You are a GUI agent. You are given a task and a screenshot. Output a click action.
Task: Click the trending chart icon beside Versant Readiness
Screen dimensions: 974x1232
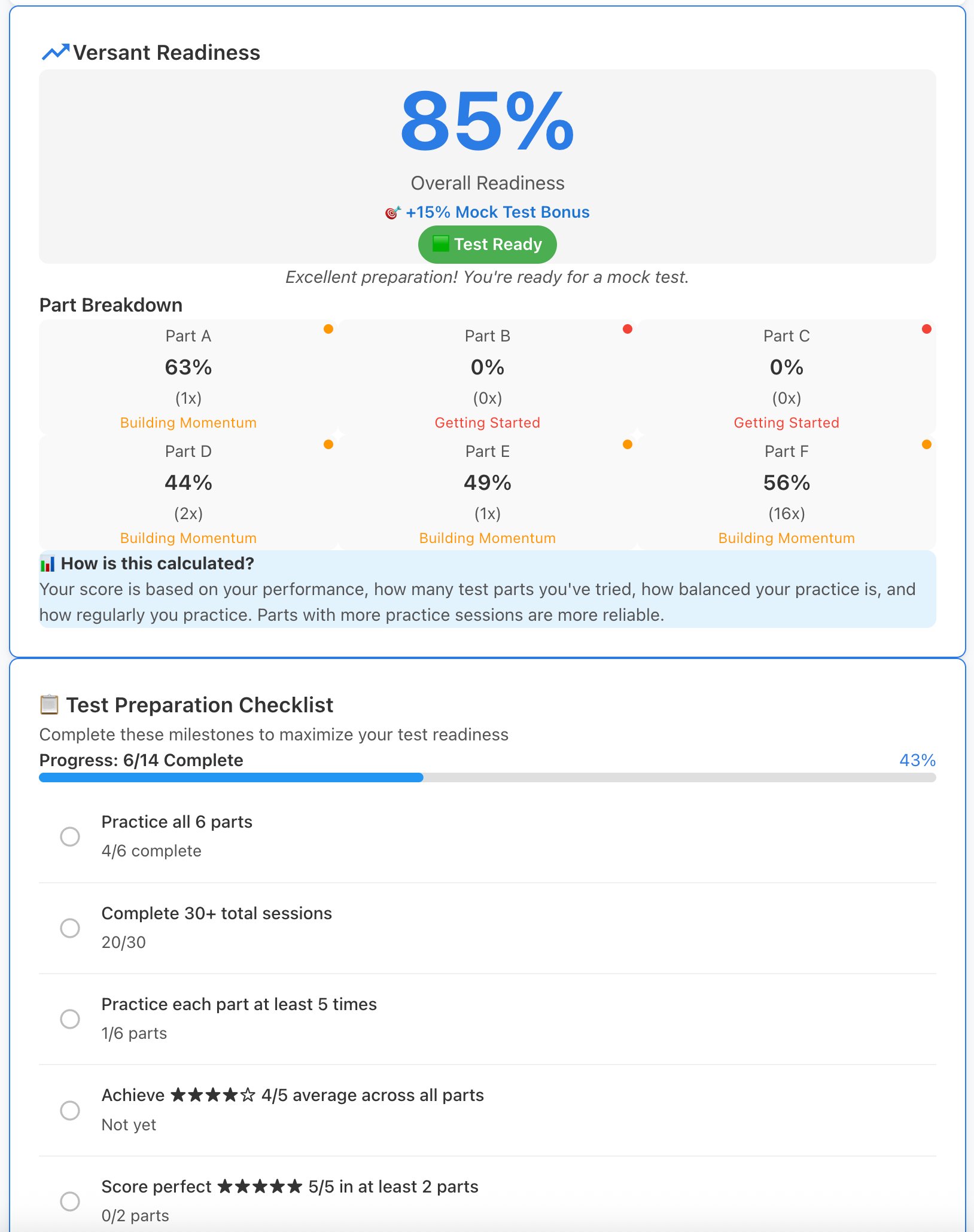pyautogui.click(x=57, y=53)
